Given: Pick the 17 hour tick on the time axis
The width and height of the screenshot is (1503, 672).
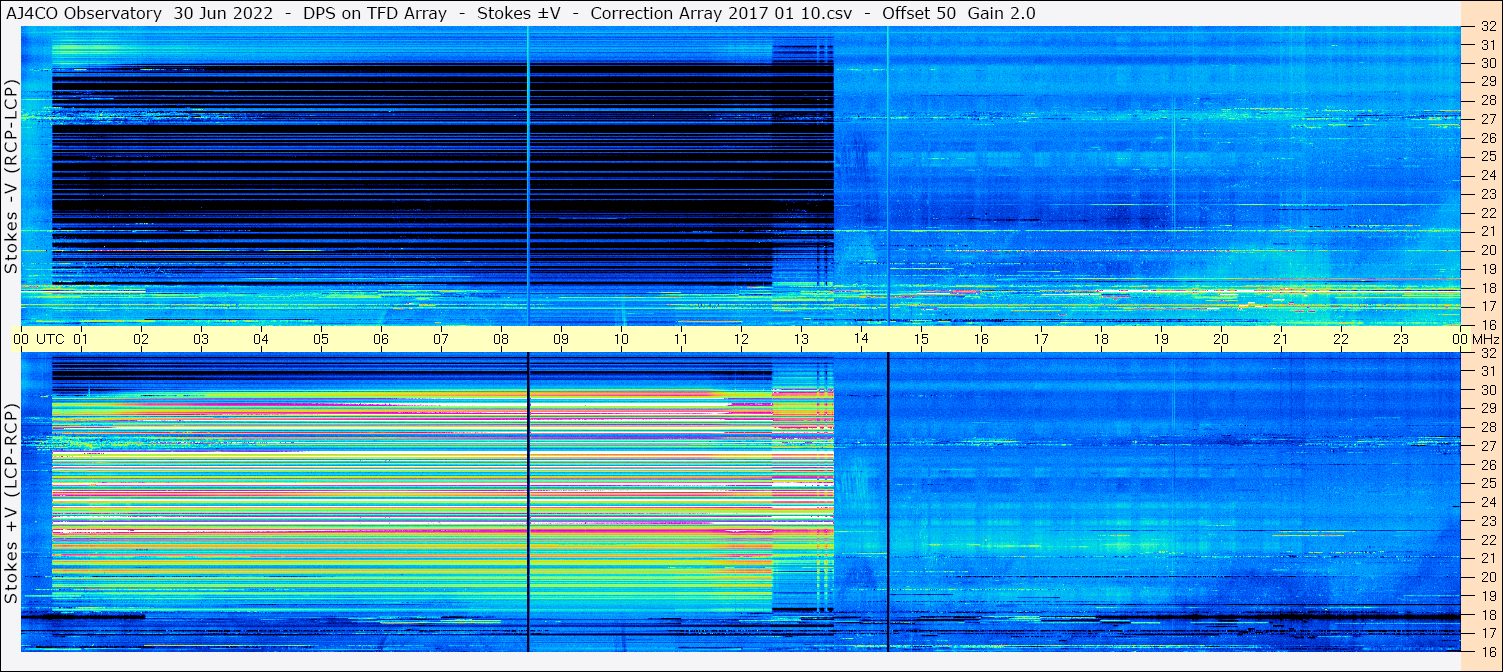Looking at the screenshot, I should (1041, 339).
